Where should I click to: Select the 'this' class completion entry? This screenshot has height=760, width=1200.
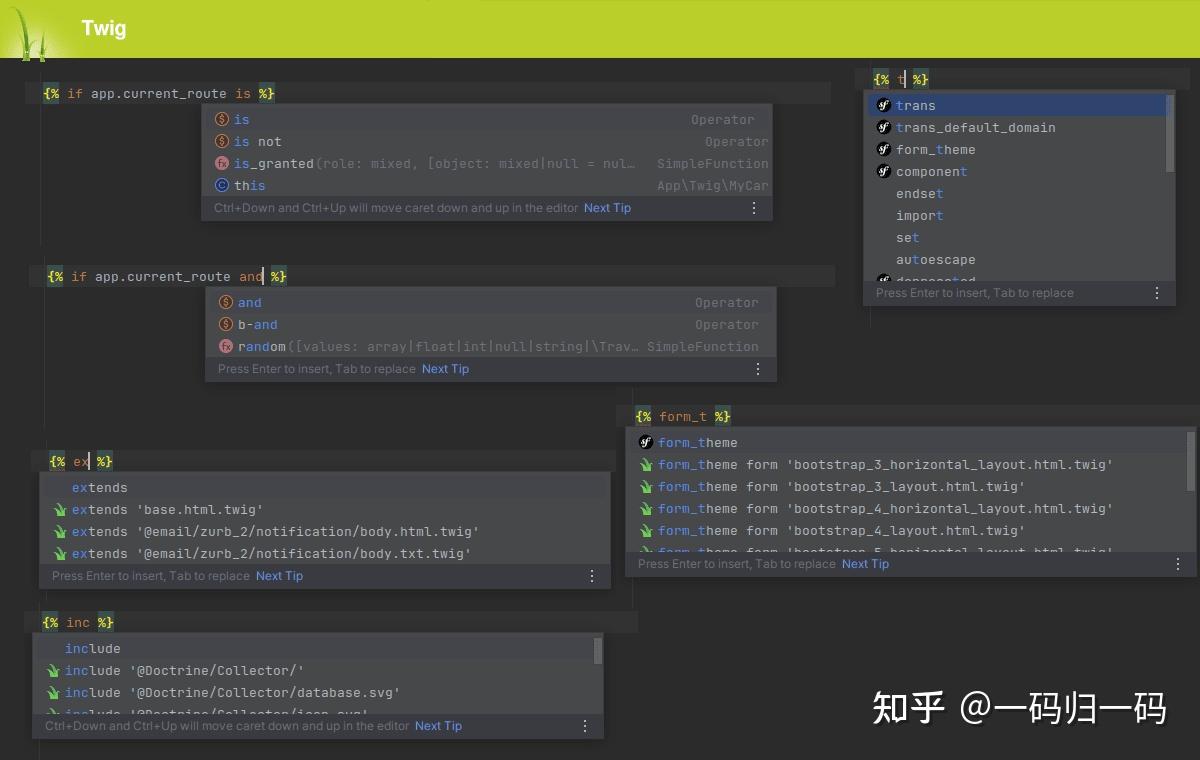487,185
